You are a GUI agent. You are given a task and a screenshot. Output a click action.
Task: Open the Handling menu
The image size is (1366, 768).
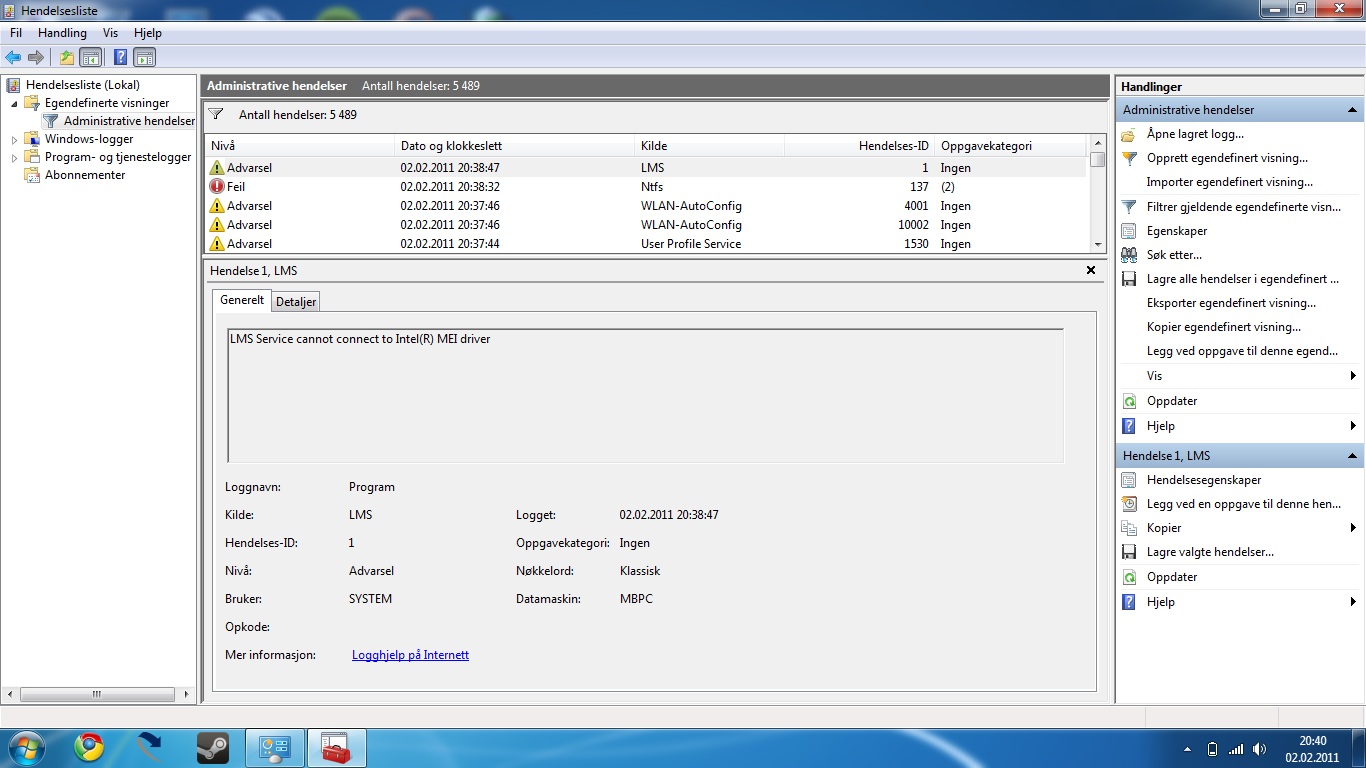click(62, 33)
